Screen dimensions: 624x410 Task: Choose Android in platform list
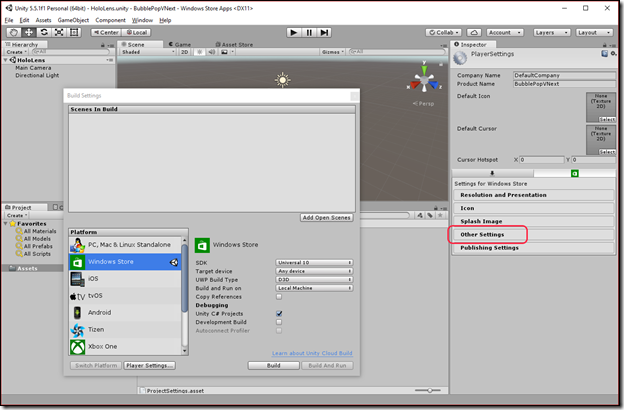click(125, 312)
